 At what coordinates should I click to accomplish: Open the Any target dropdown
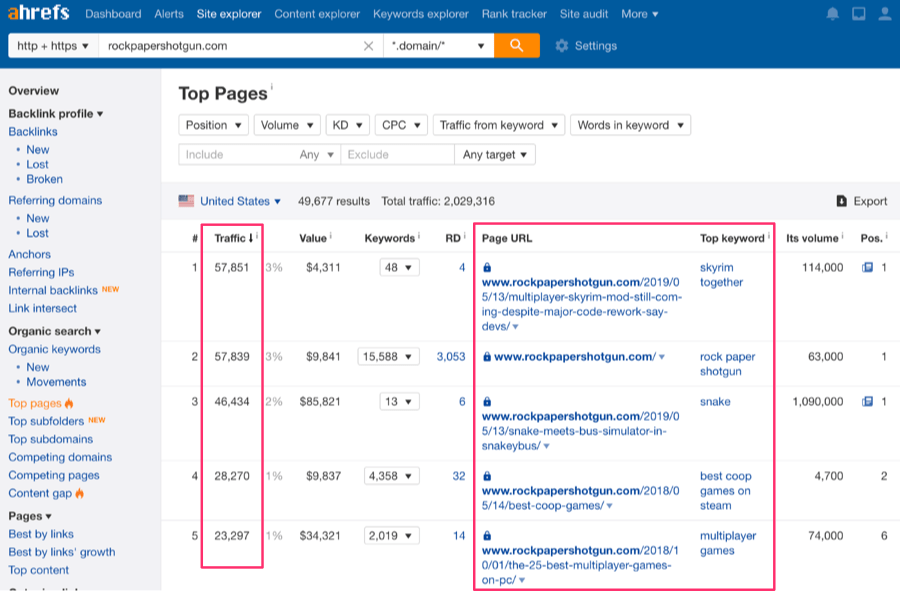(x=495, y=154)
